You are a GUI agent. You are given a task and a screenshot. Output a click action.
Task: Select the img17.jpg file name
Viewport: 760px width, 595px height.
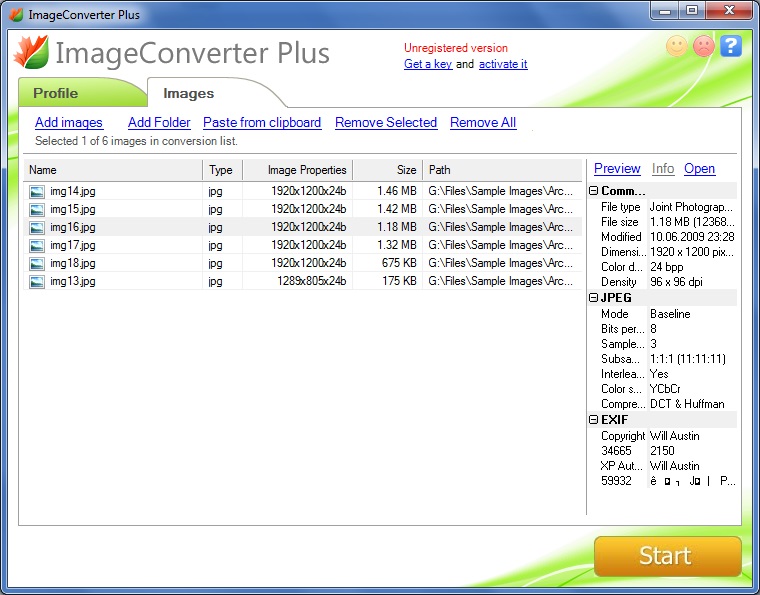[73, 245]
